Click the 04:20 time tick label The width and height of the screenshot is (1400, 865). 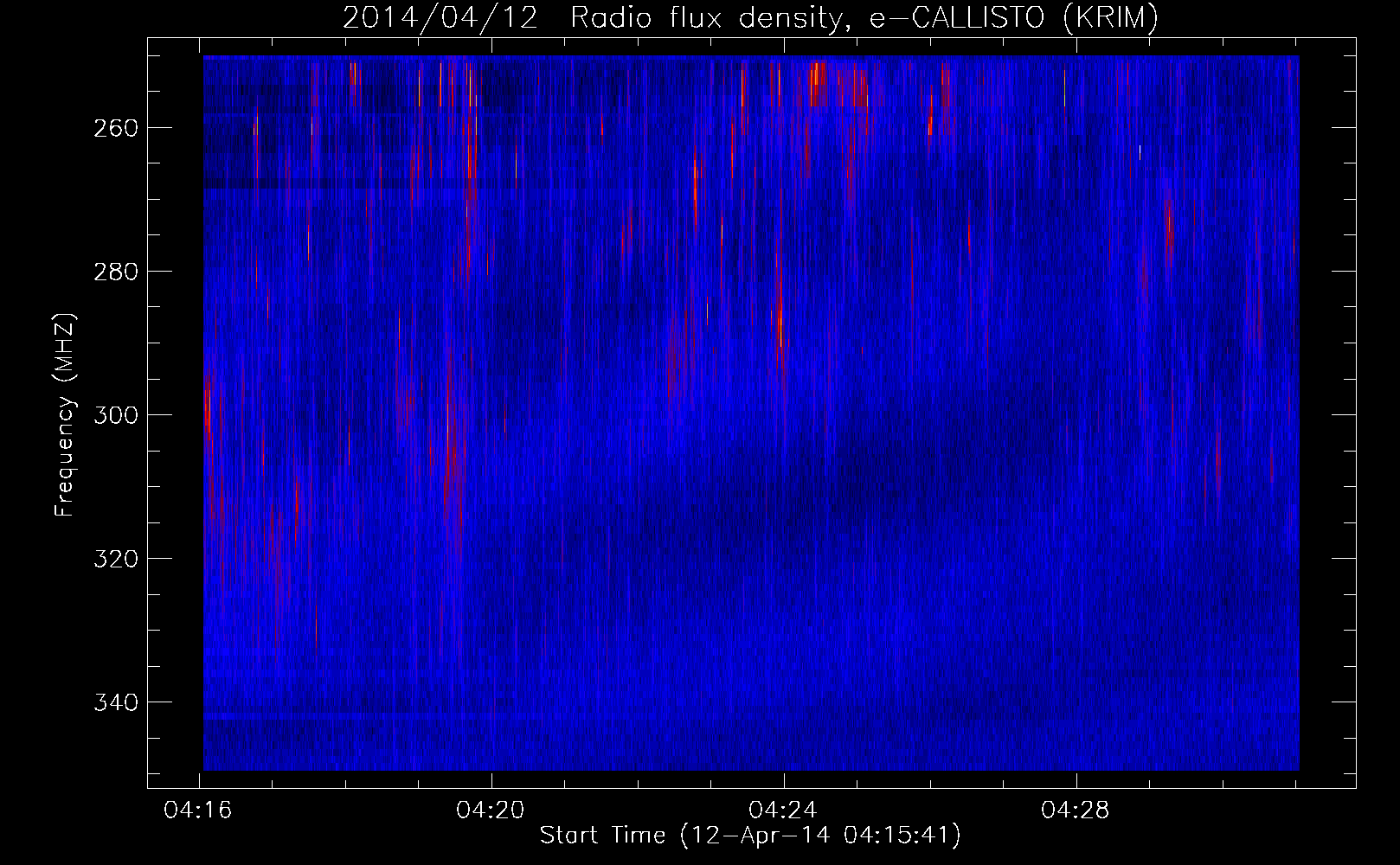tap(491, 811)
